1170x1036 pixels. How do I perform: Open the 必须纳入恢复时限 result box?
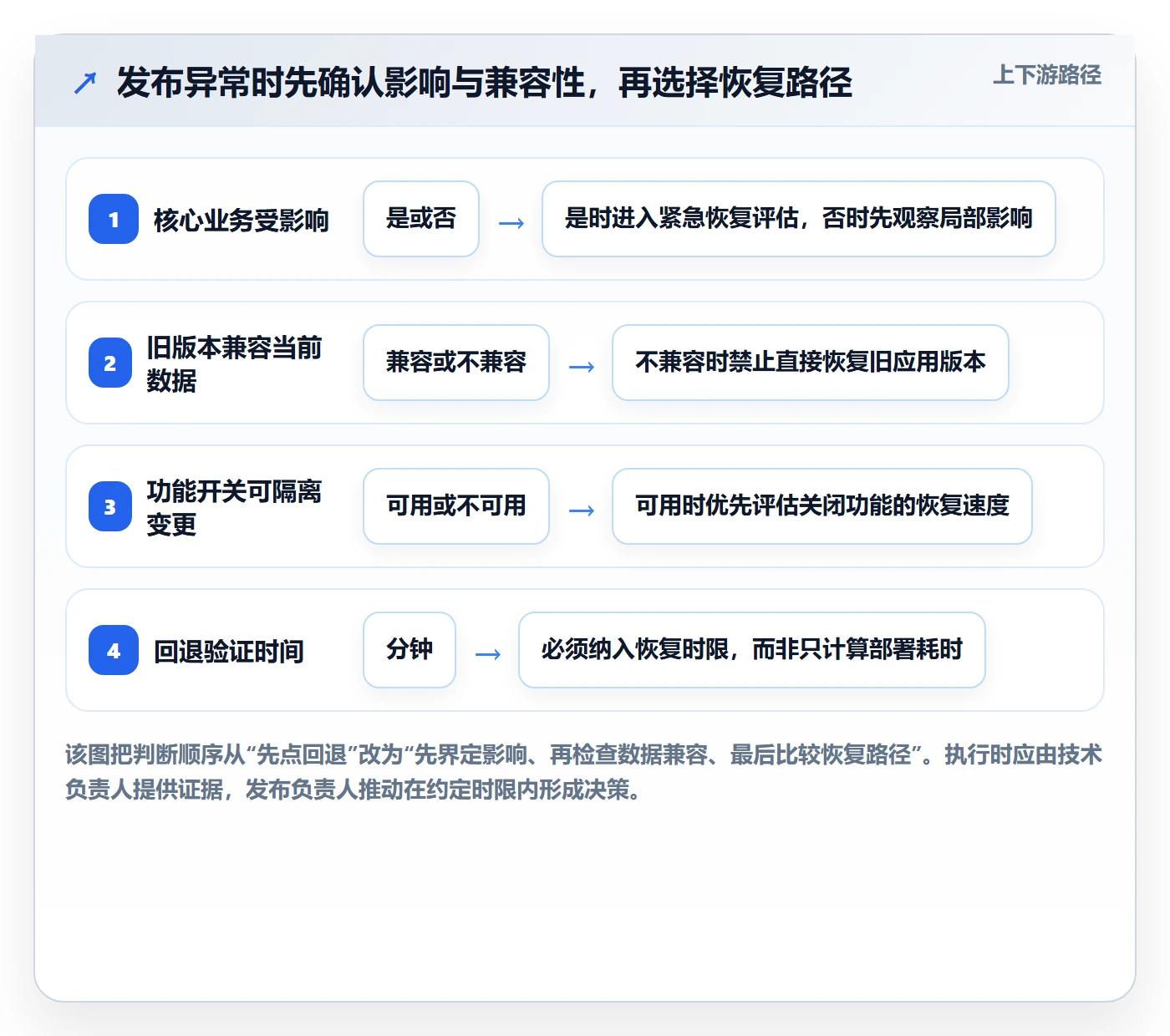[752, 650]
